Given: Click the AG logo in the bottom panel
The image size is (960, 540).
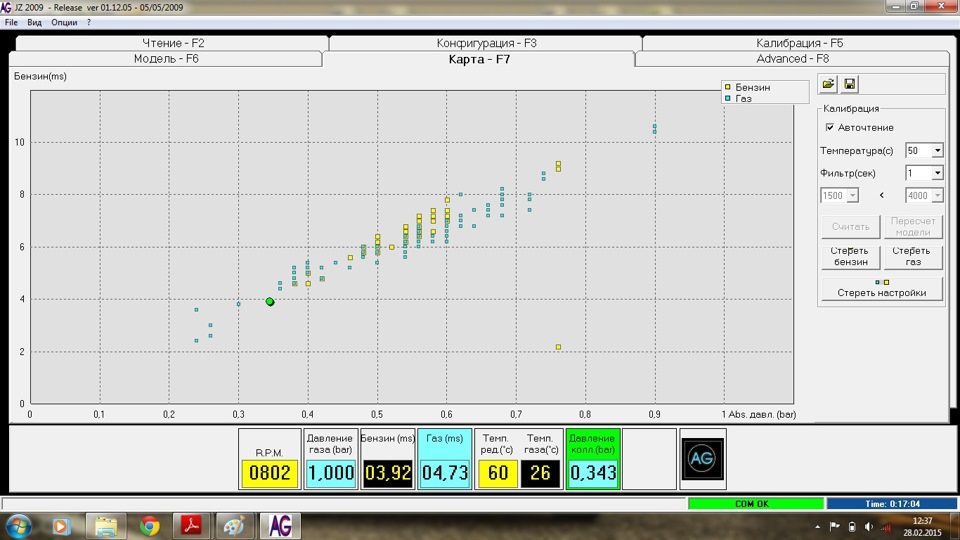Looking at the screenshot, I should (703, 458).
